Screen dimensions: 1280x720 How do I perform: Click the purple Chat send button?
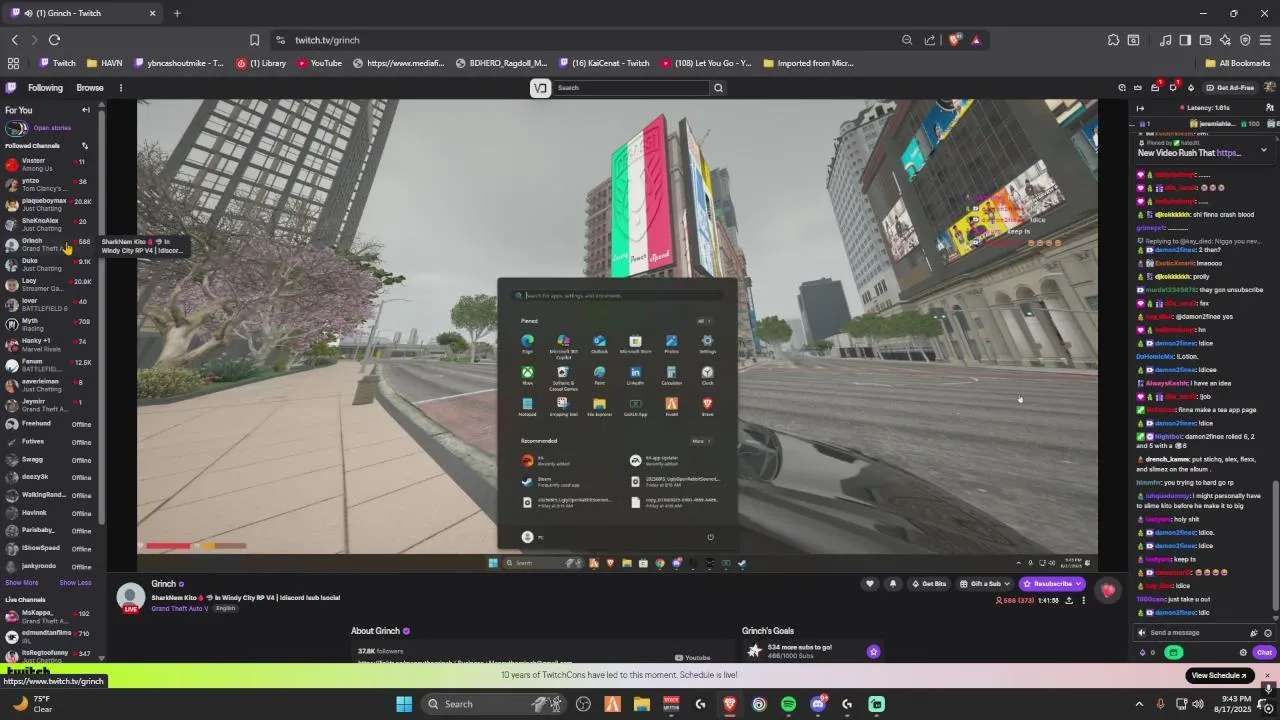pyautogui.click(x=1264, y=652)
